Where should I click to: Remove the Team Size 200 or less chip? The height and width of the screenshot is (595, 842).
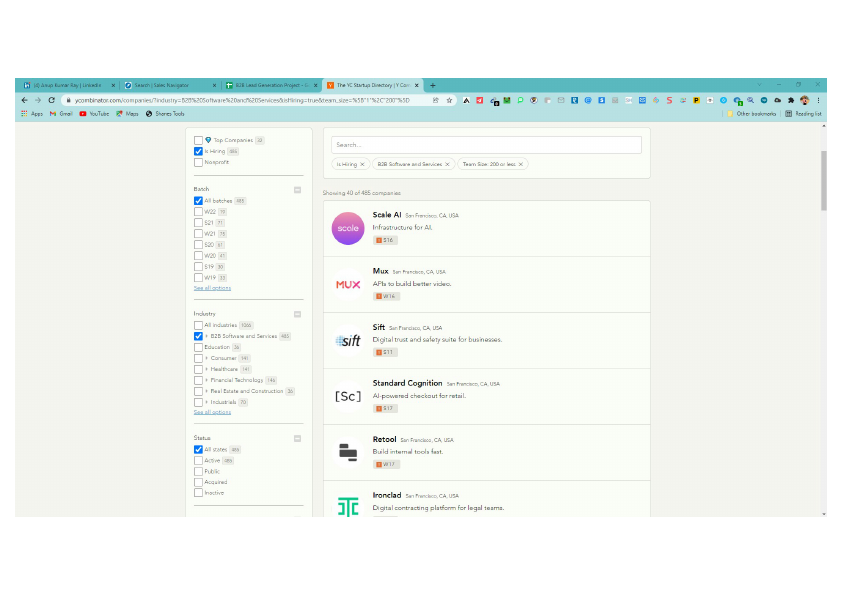tap(520, 164)
